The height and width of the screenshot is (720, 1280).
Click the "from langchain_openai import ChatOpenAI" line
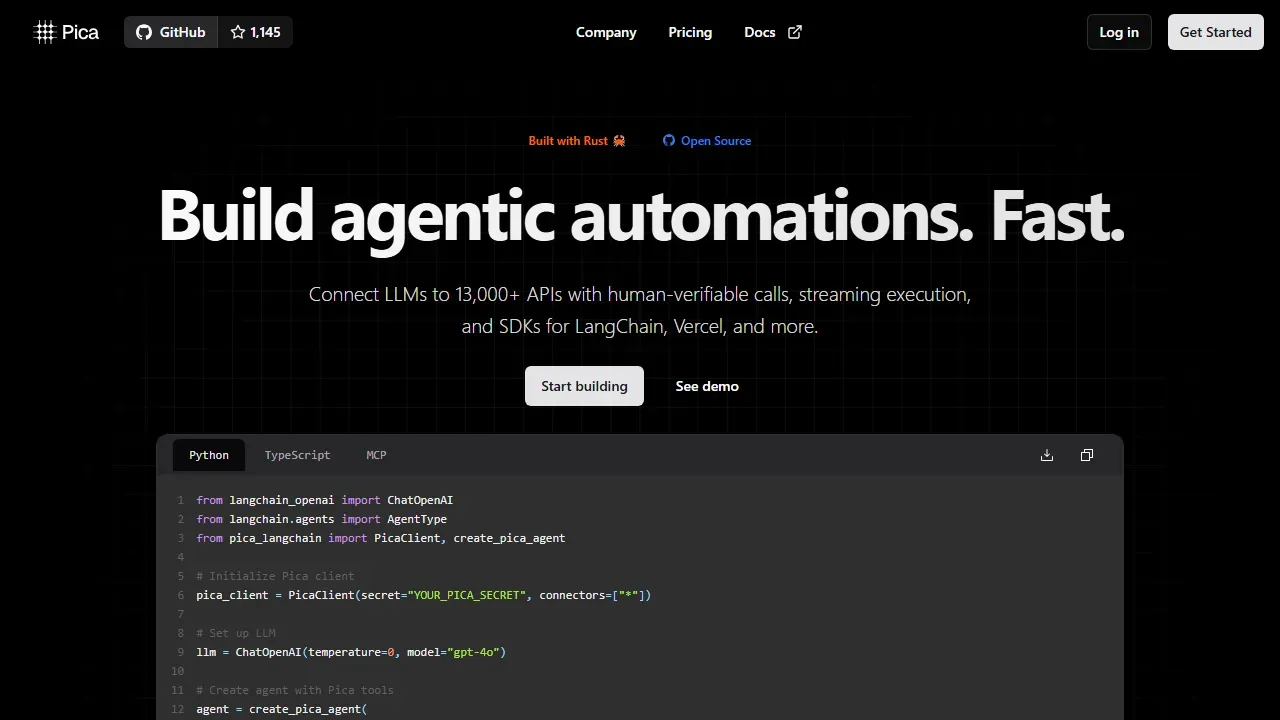[325, 500]
